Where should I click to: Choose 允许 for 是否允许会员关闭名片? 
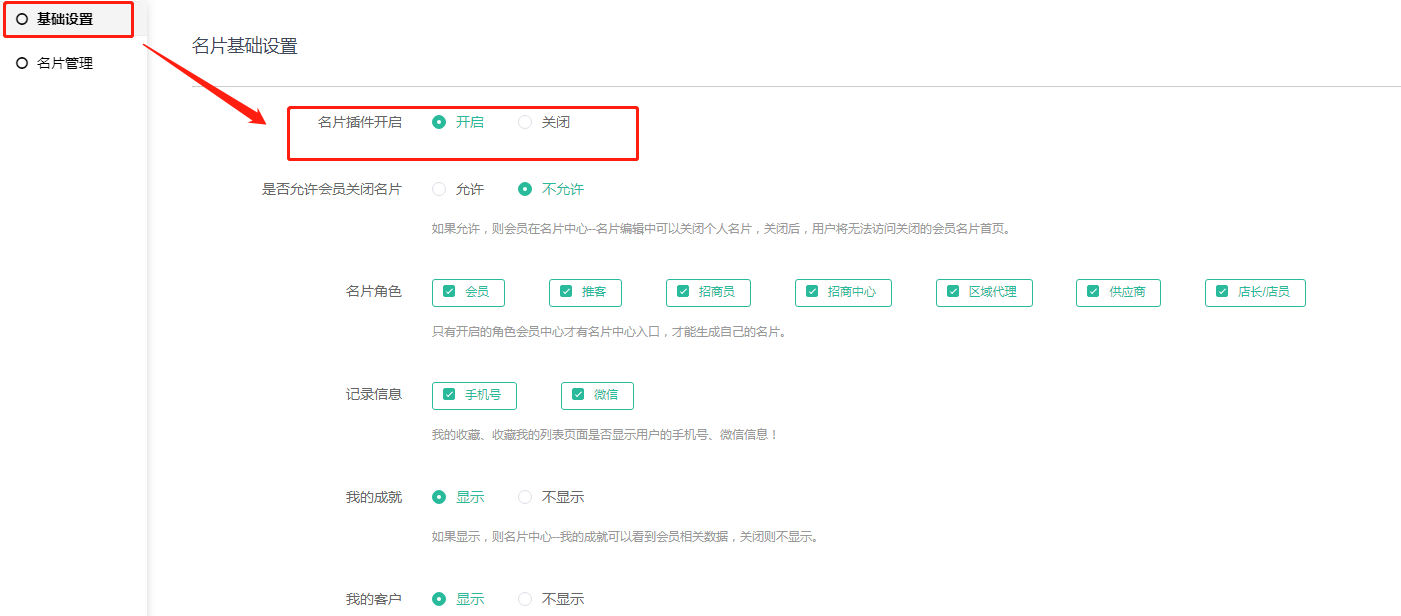coord(439,189)
